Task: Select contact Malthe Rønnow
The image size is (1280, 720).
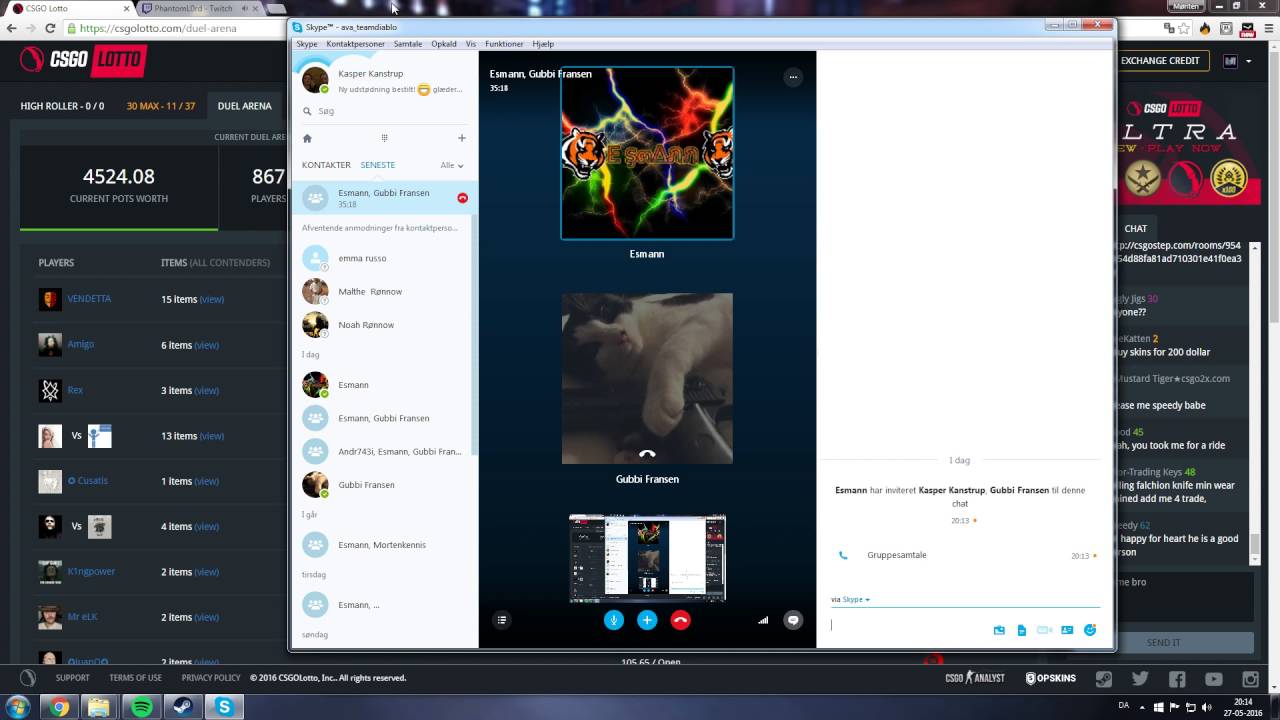Action: (x=383, y=291)
